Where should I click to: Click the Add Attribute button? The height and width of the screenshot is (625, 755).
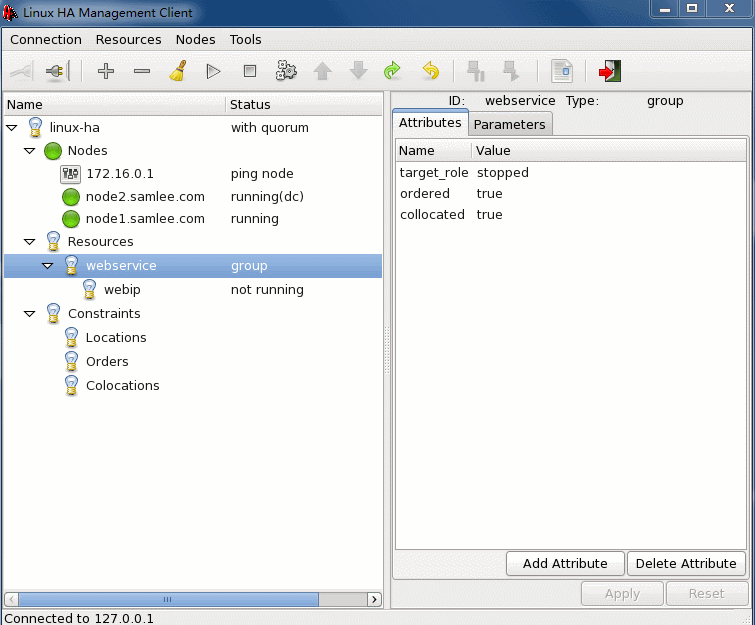click(x=565, y=563)
